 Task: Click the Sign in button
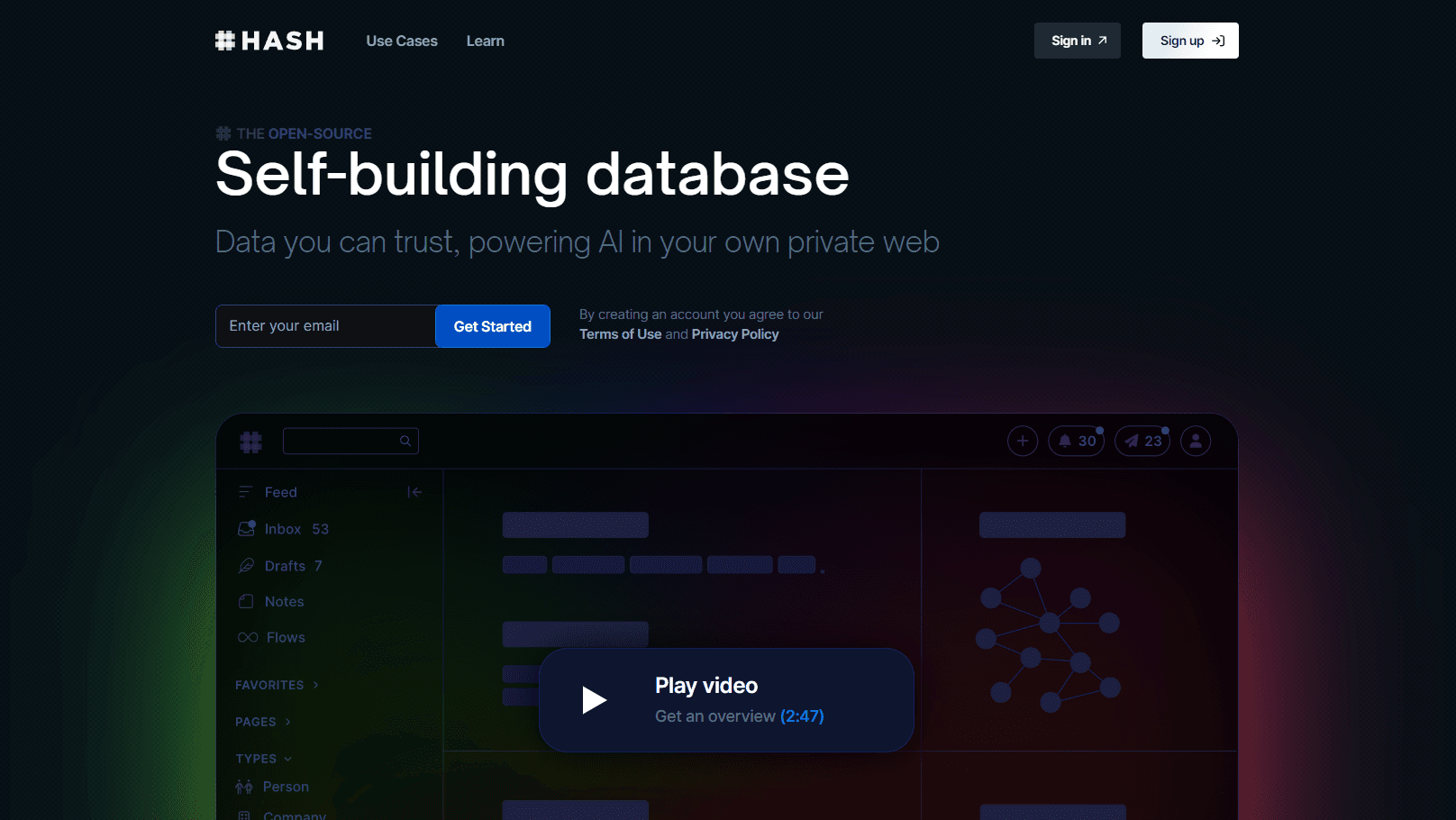point(1078,41)
